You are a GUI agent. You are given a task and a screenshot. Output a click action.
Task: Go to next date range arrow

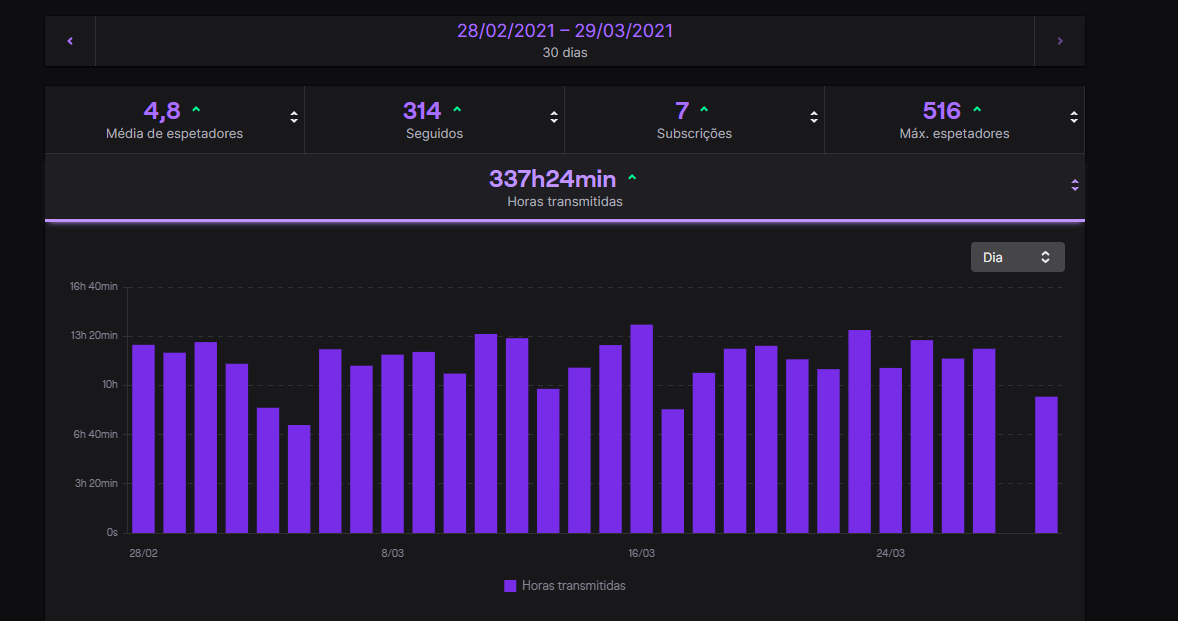click(x=1060, y=41)
